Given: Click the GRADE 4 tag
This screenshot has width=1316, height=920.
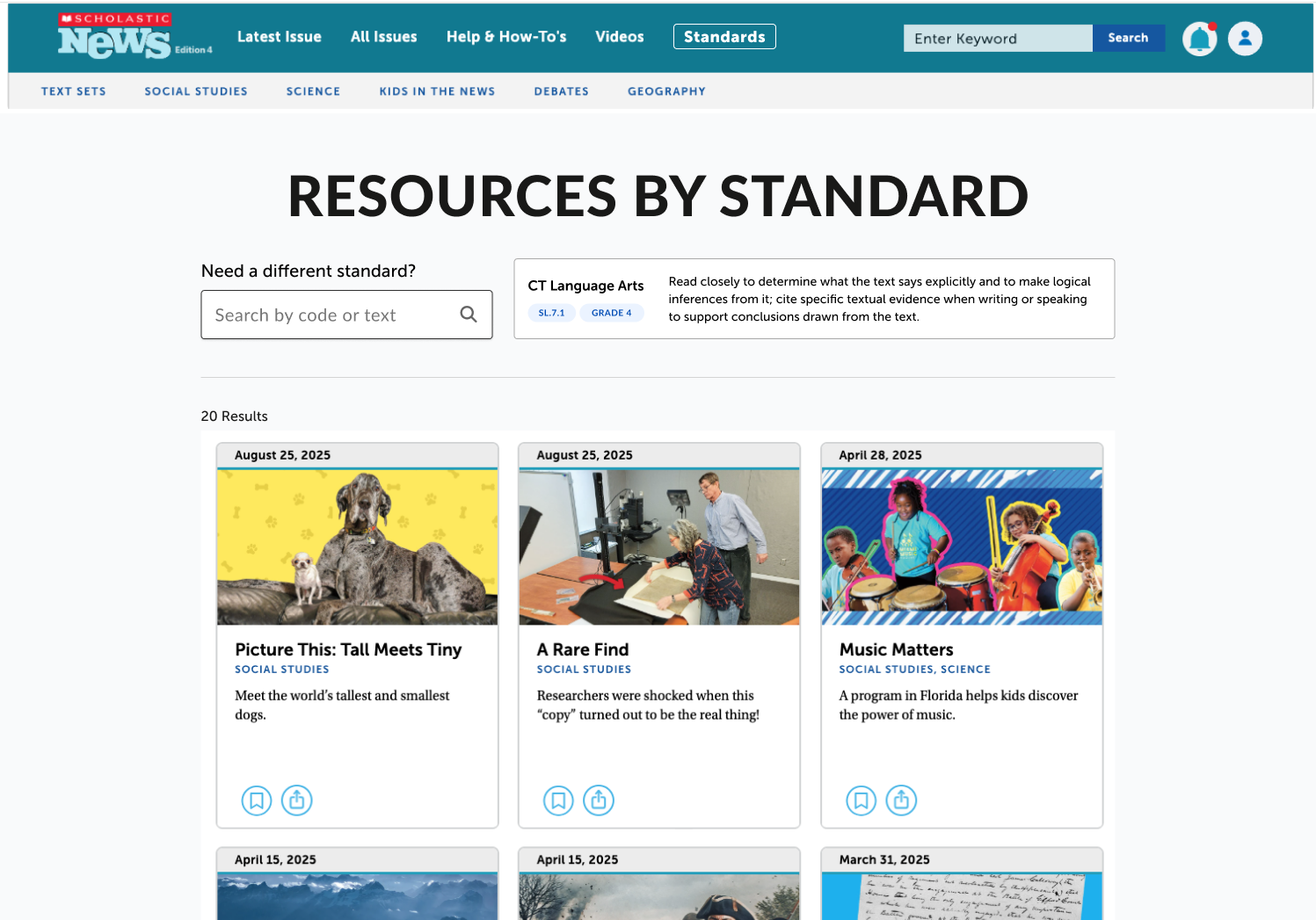Looking at the screenshot, I should 611,313.
